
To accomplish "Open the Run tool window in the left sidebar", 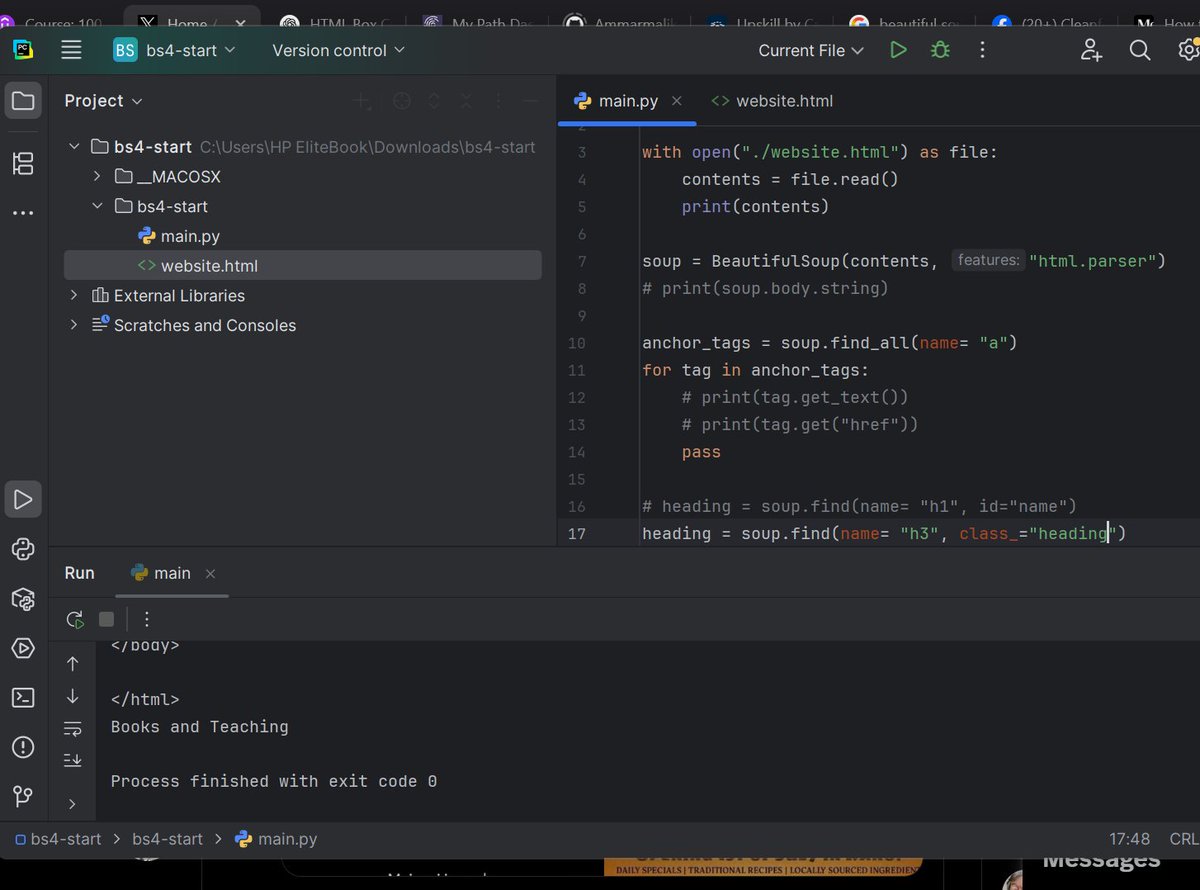I will click(23, 499).
